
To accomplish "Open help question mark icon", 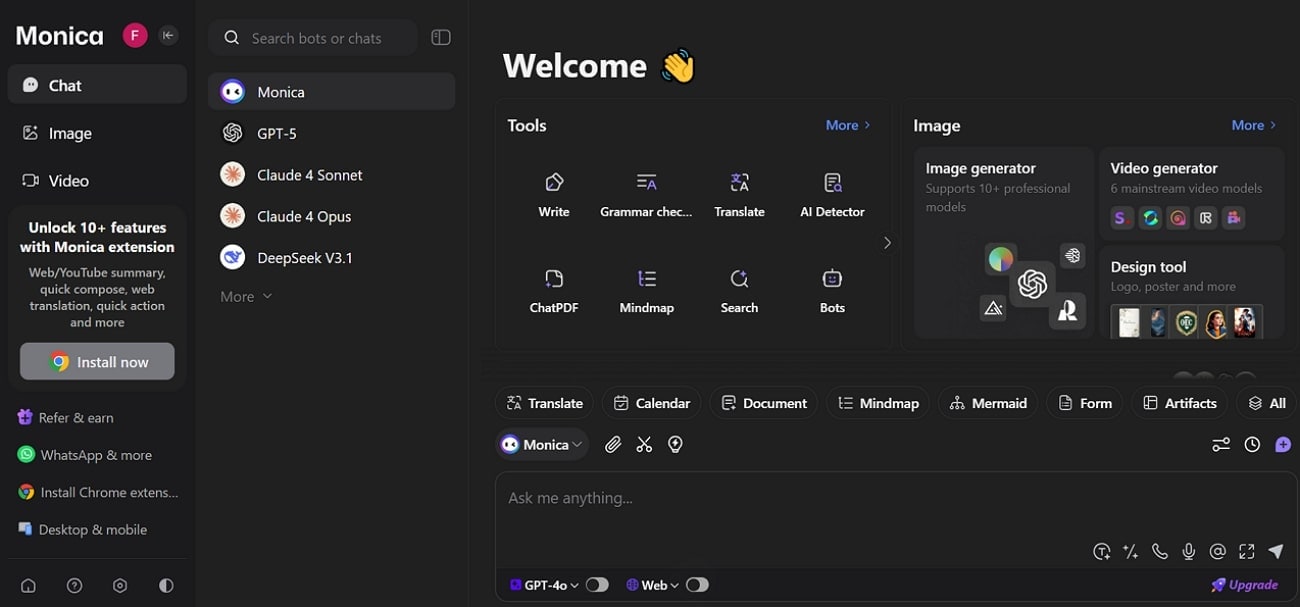I will pyautogui.click(x=74, y=586).
